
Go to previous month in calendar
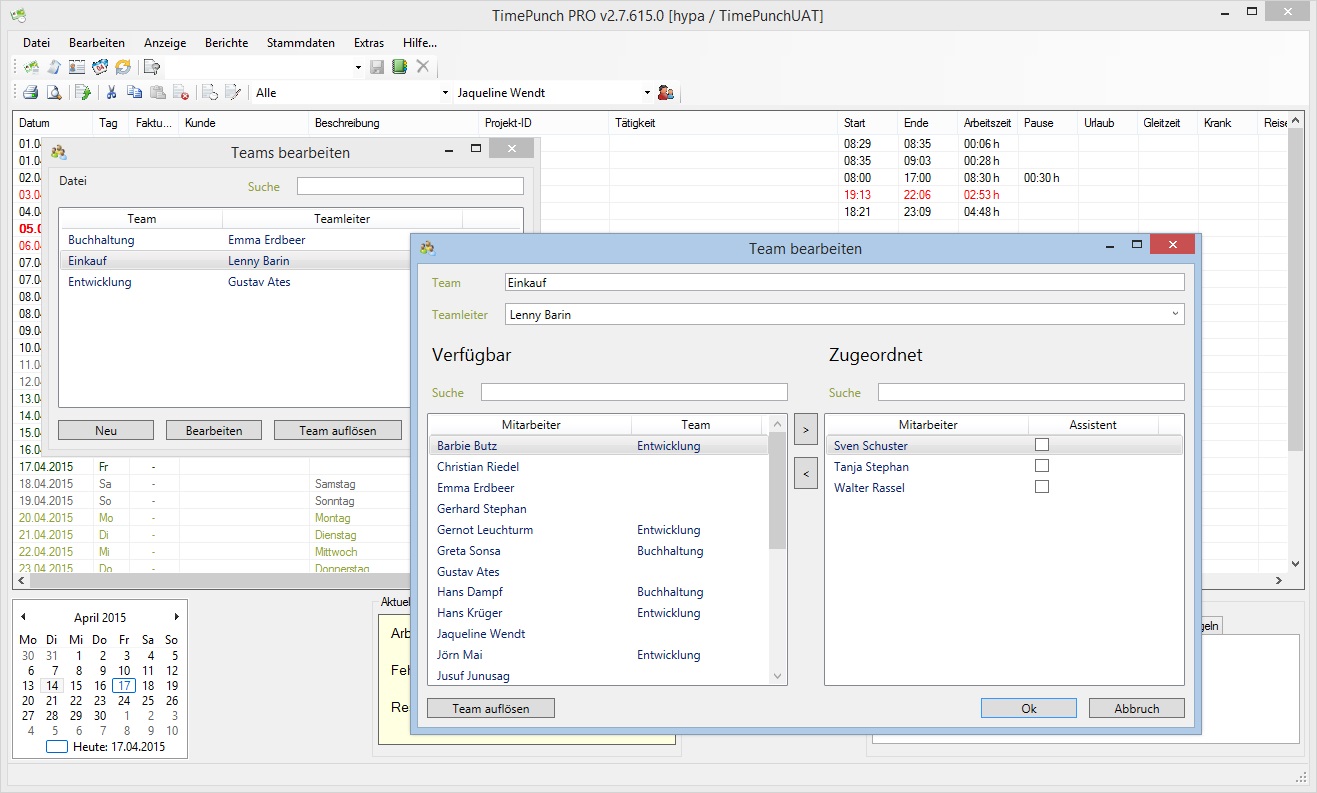coord(23,617)
